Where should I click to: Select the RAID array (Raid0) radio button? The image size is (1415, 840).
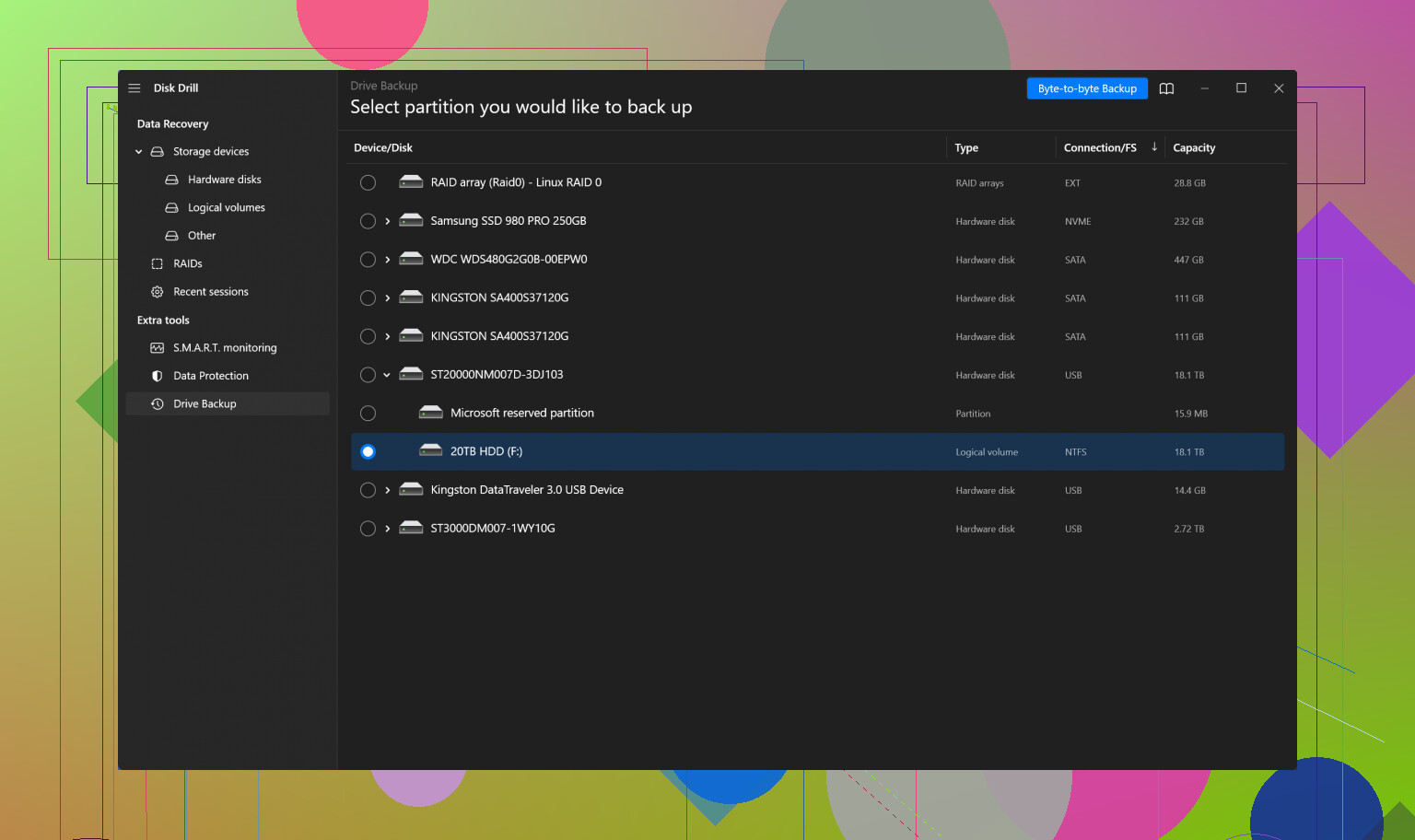pyautogui.click(x=368, y=183)
